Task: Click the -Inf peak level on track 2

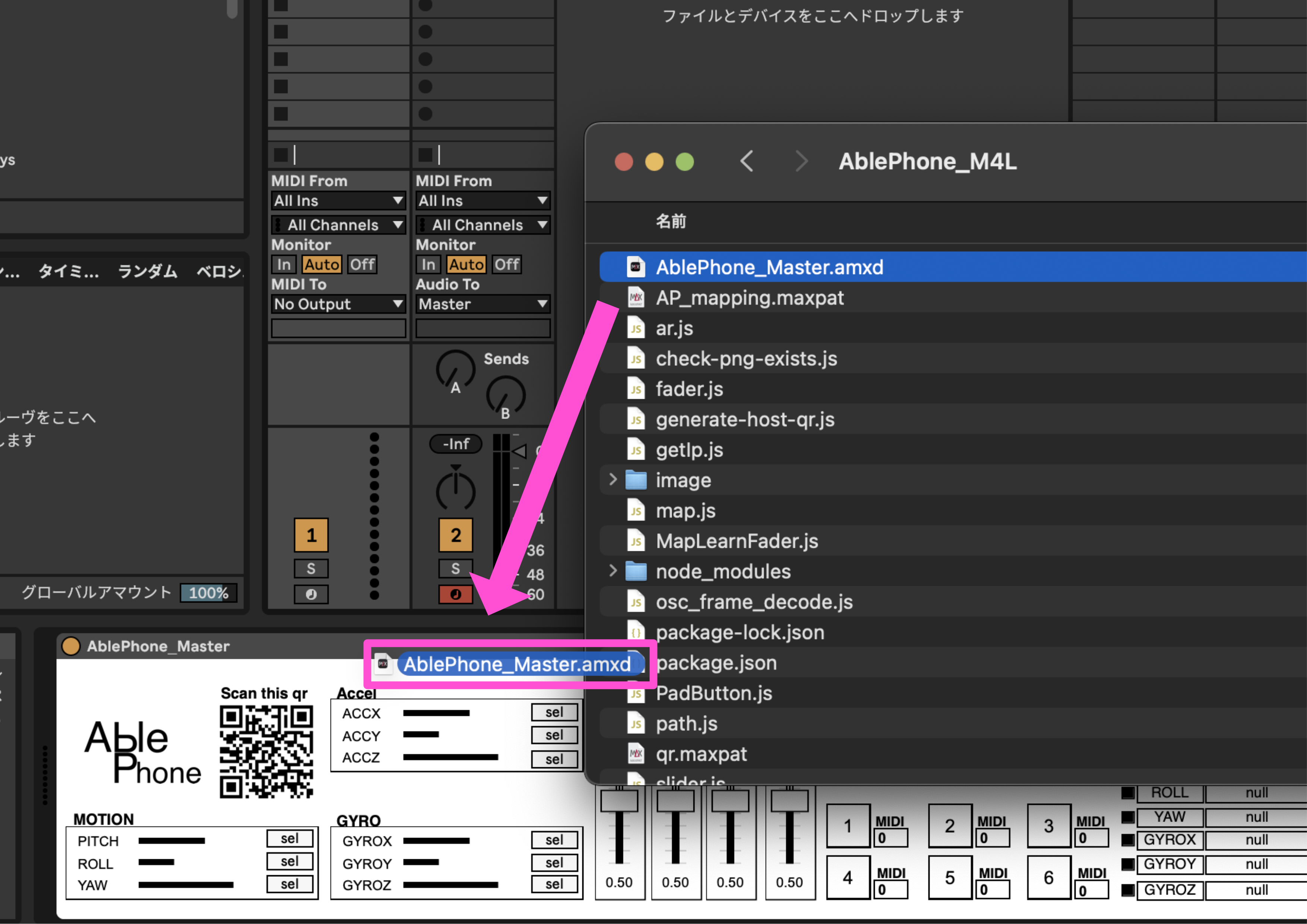Action: [x=455, y=444]
